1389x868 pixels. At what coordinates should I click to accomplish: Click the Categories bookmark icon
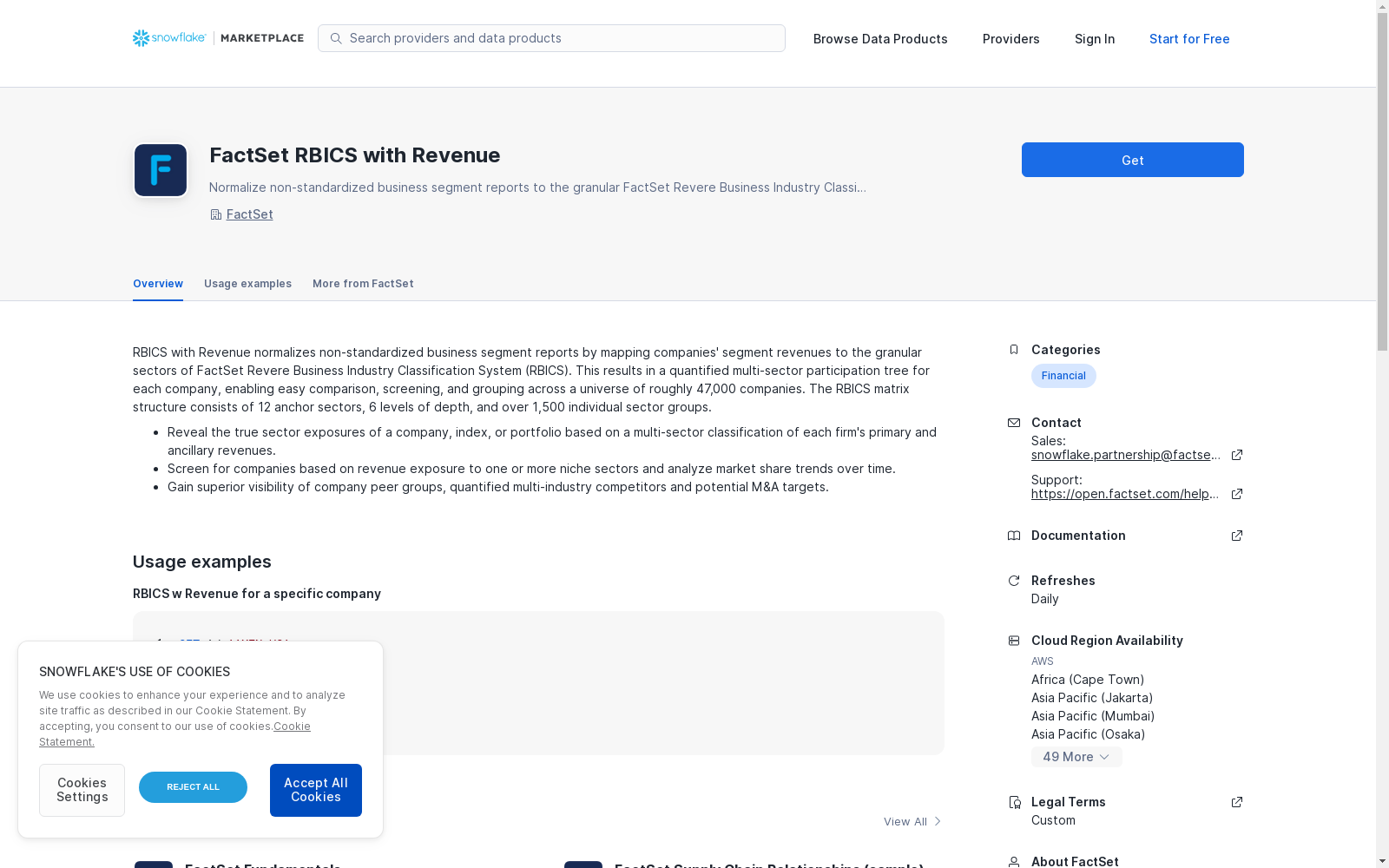pos(1014,350)
